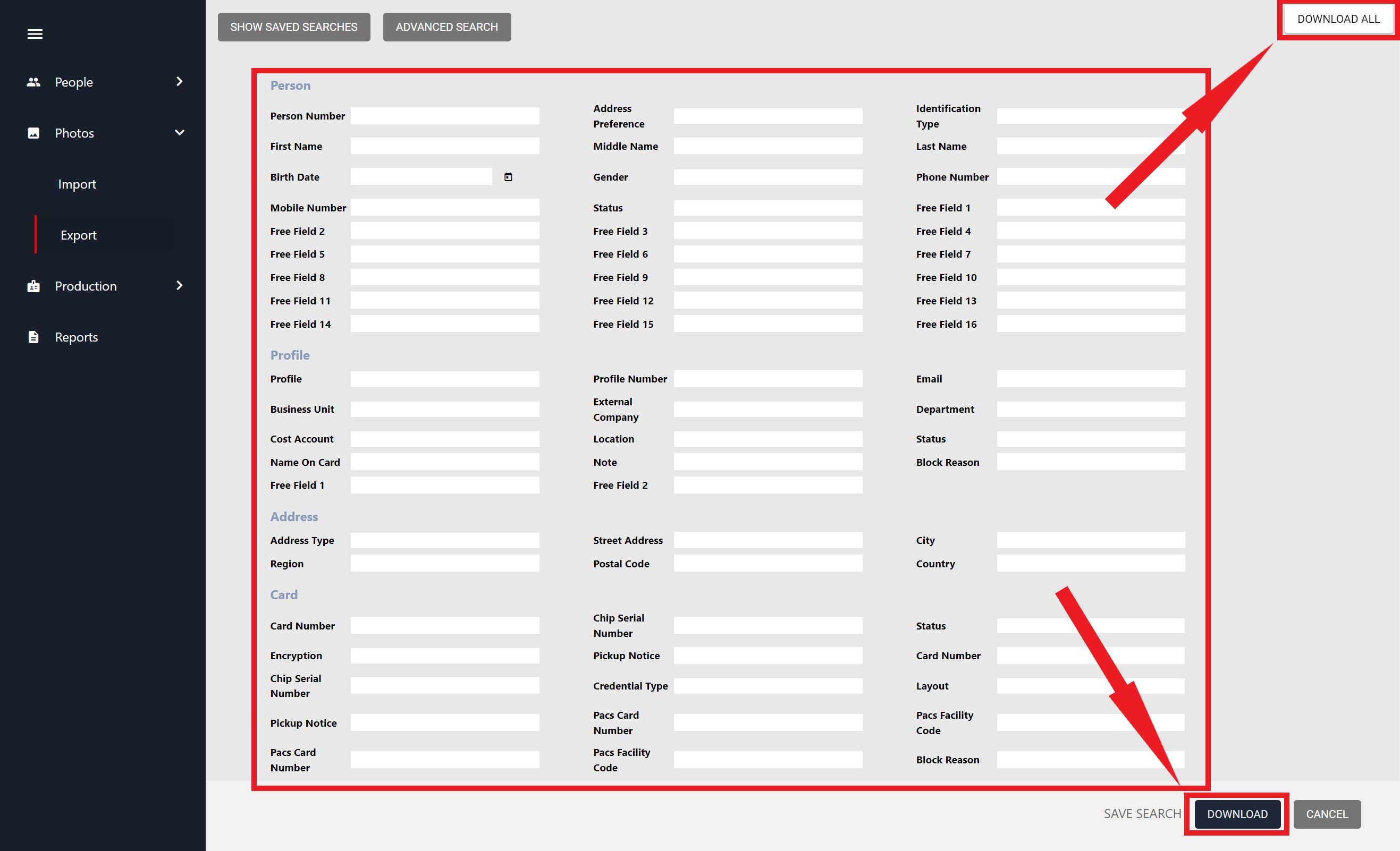The image size is (1400, 851).
Task: Focus the Layout input field
Action: point(1090,686)
